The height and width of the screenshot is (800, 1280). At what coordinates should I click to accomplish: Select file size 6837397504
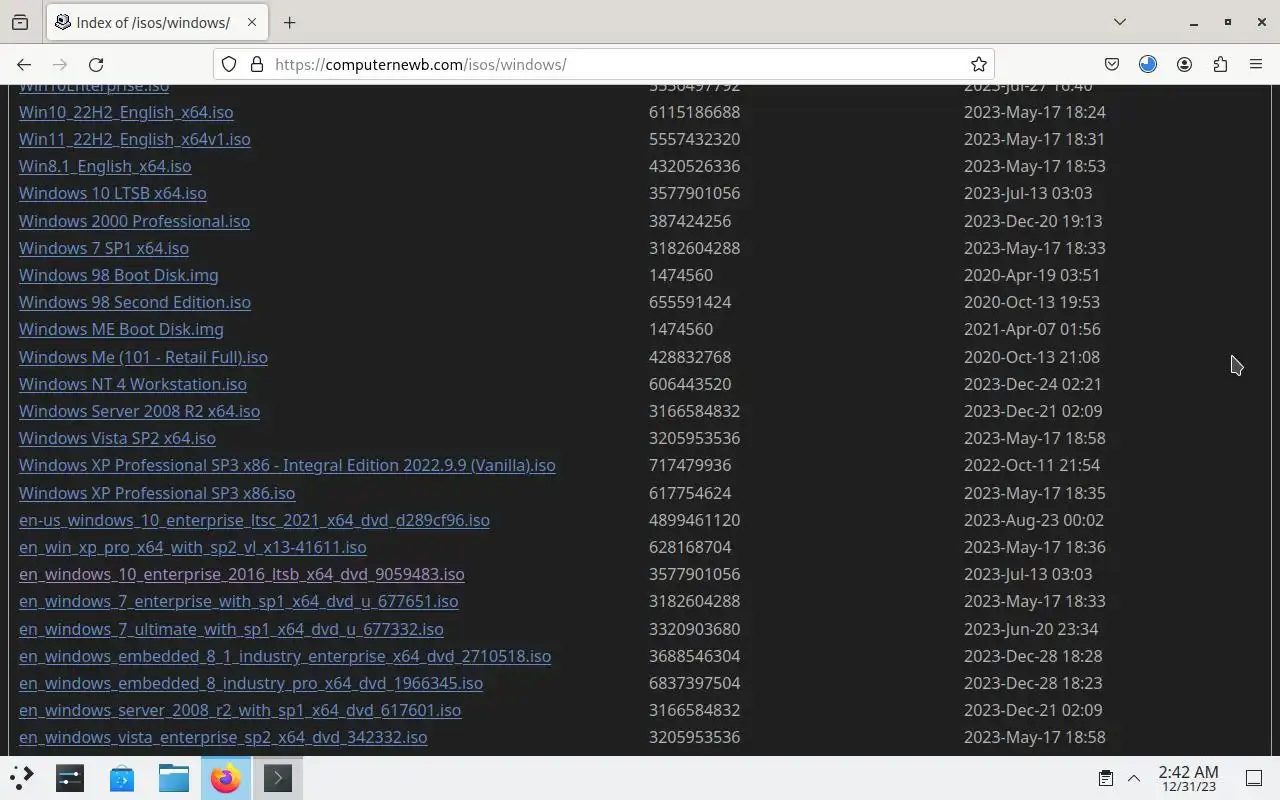694,683
